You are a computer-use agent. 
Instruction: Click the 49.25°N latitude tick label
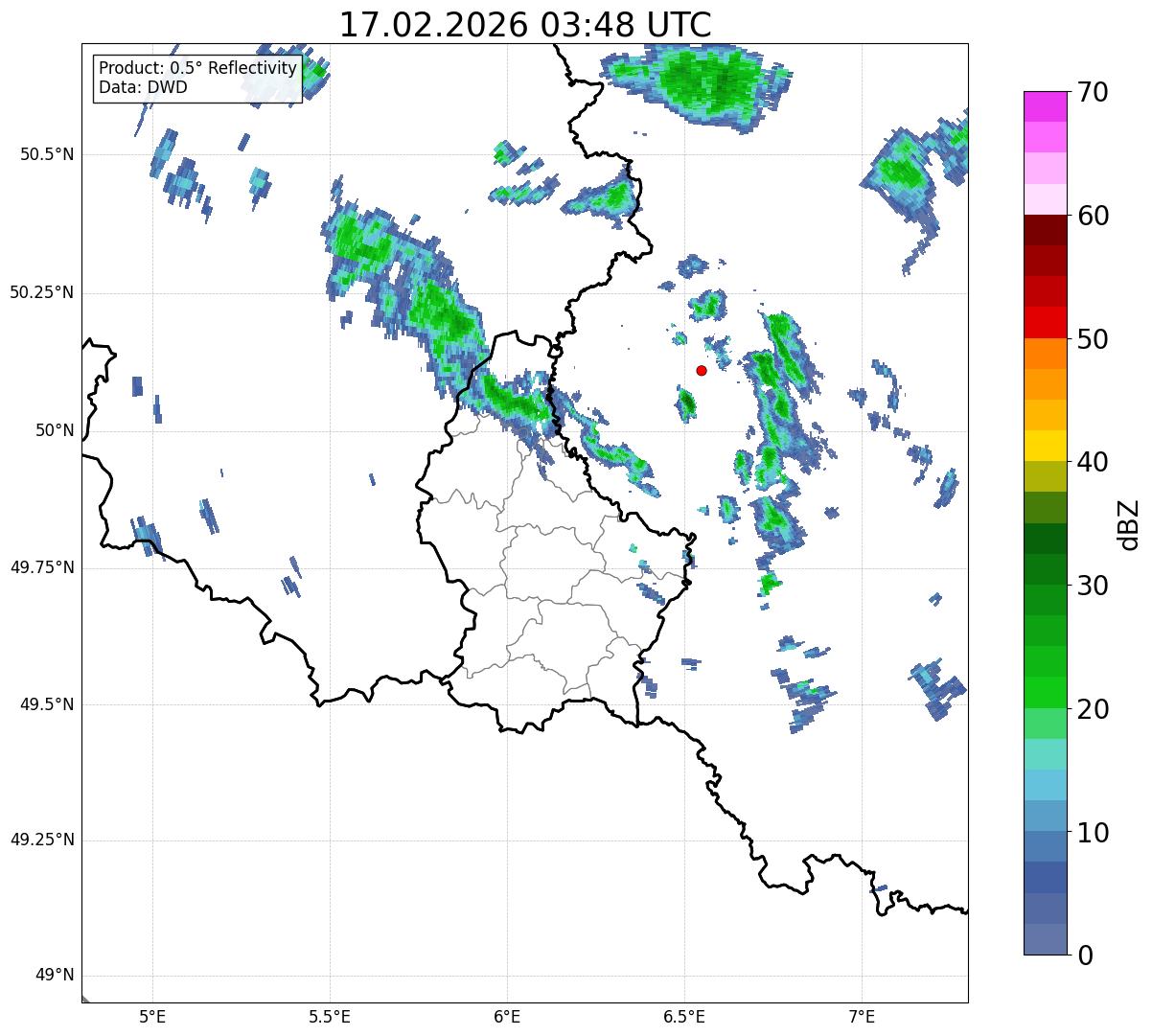click(41, 840)
